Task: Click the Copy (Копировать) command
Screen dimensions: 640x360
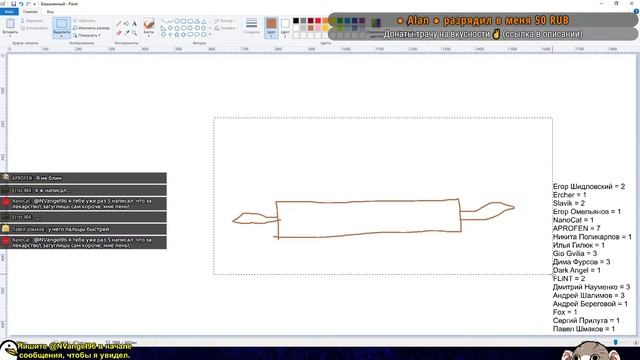Action: click(34, 28)
